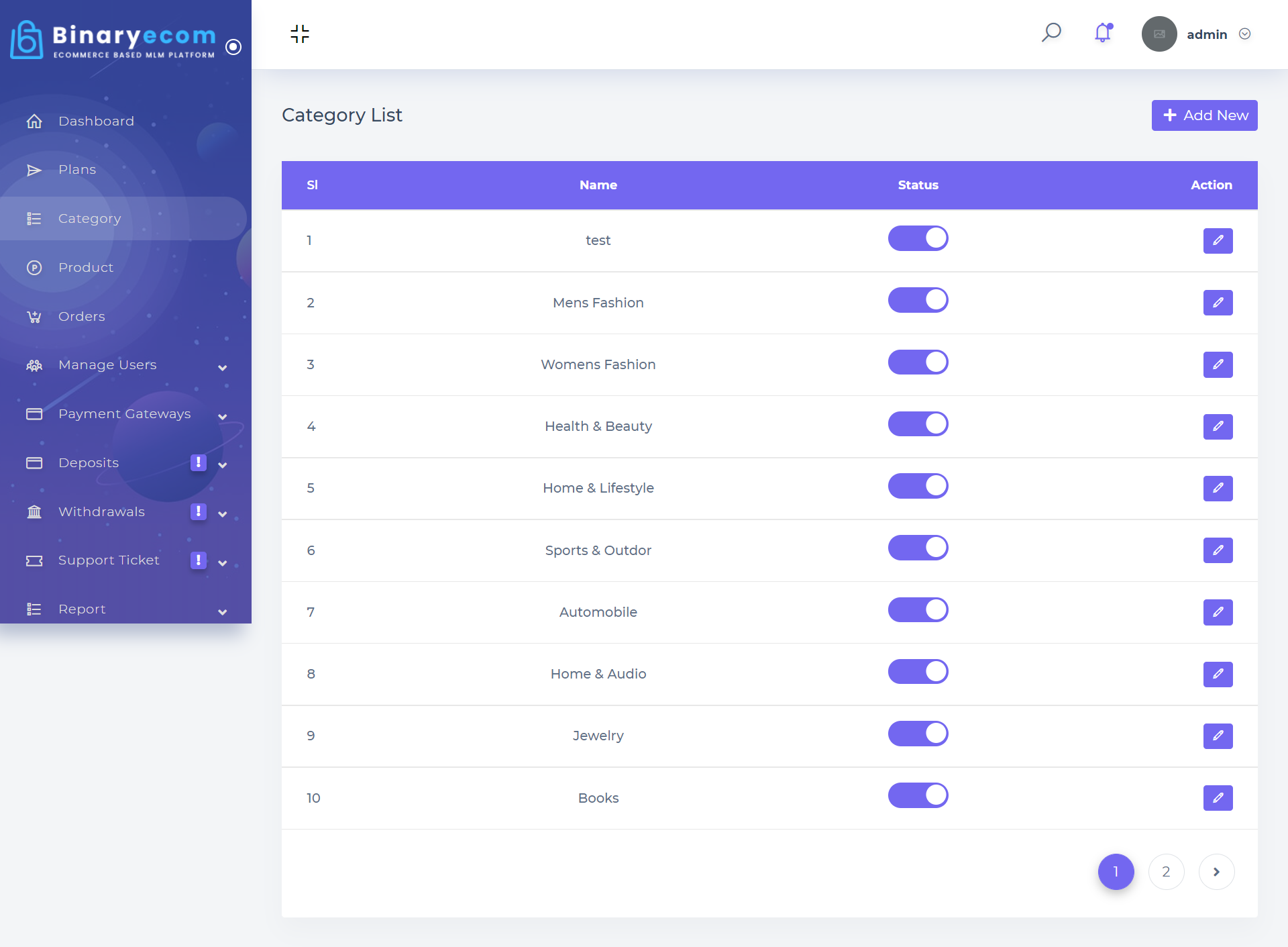Image resolution: width=1288 pixels, height=947 pixels.
Task: Open the notifications bell
Action: (x=1103, y=33)
